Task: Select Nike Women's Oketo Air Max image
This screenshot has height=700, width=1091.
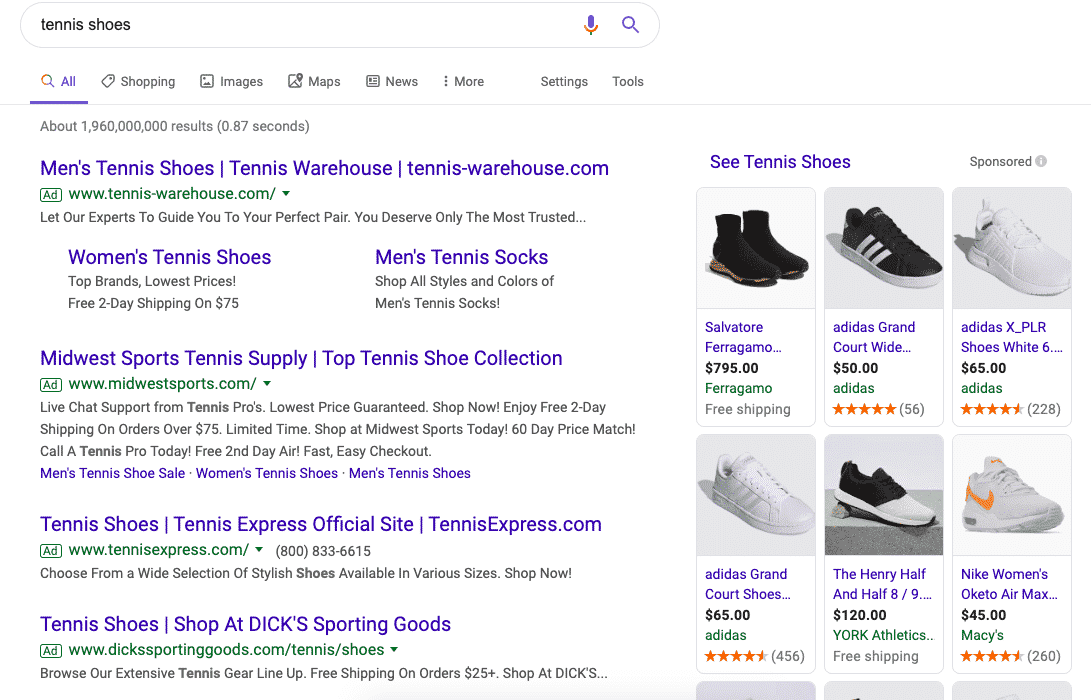Action: 1012,495
